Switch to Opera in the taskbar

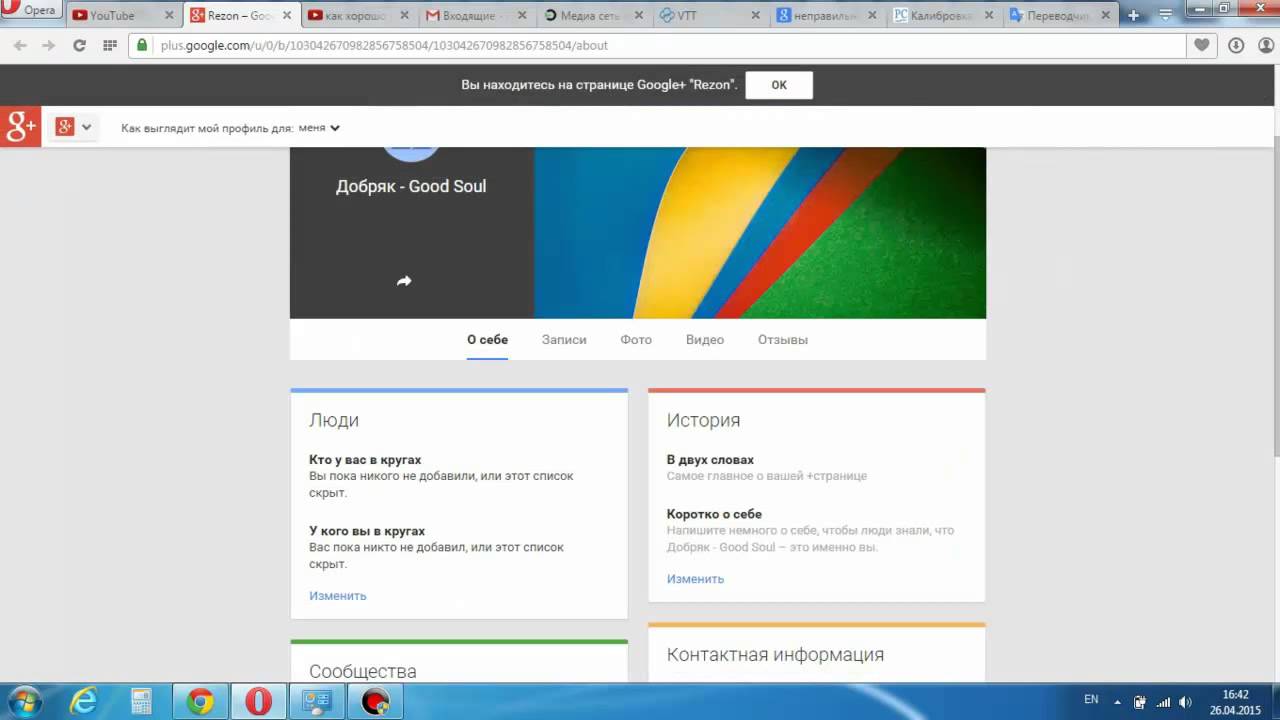(258, 702)
